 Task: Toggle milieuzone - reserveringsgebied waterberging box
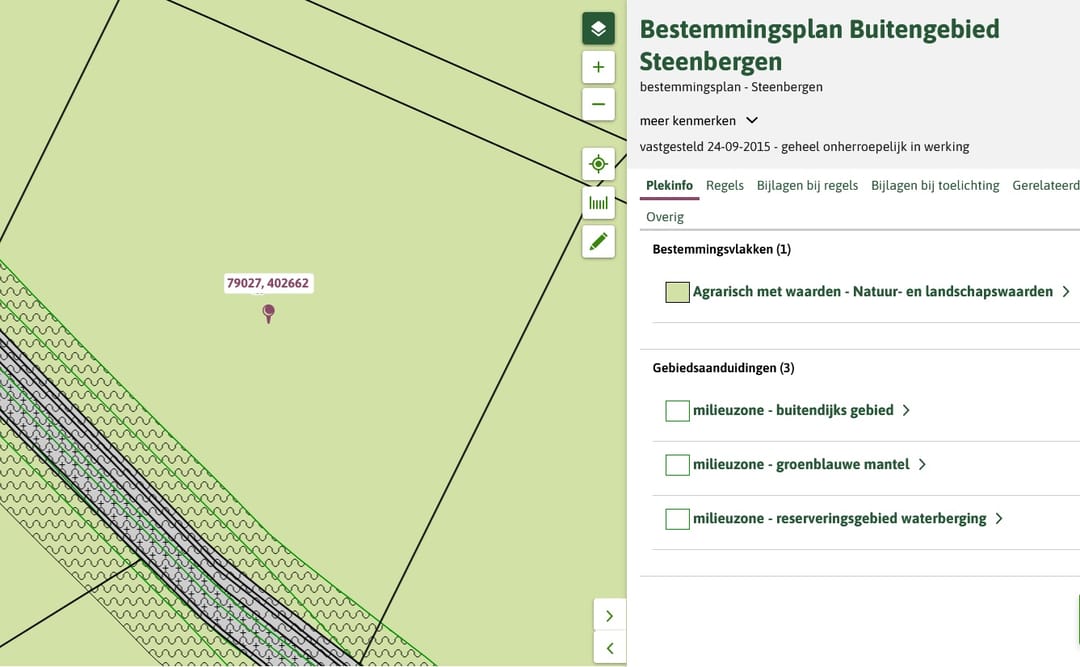677,519
